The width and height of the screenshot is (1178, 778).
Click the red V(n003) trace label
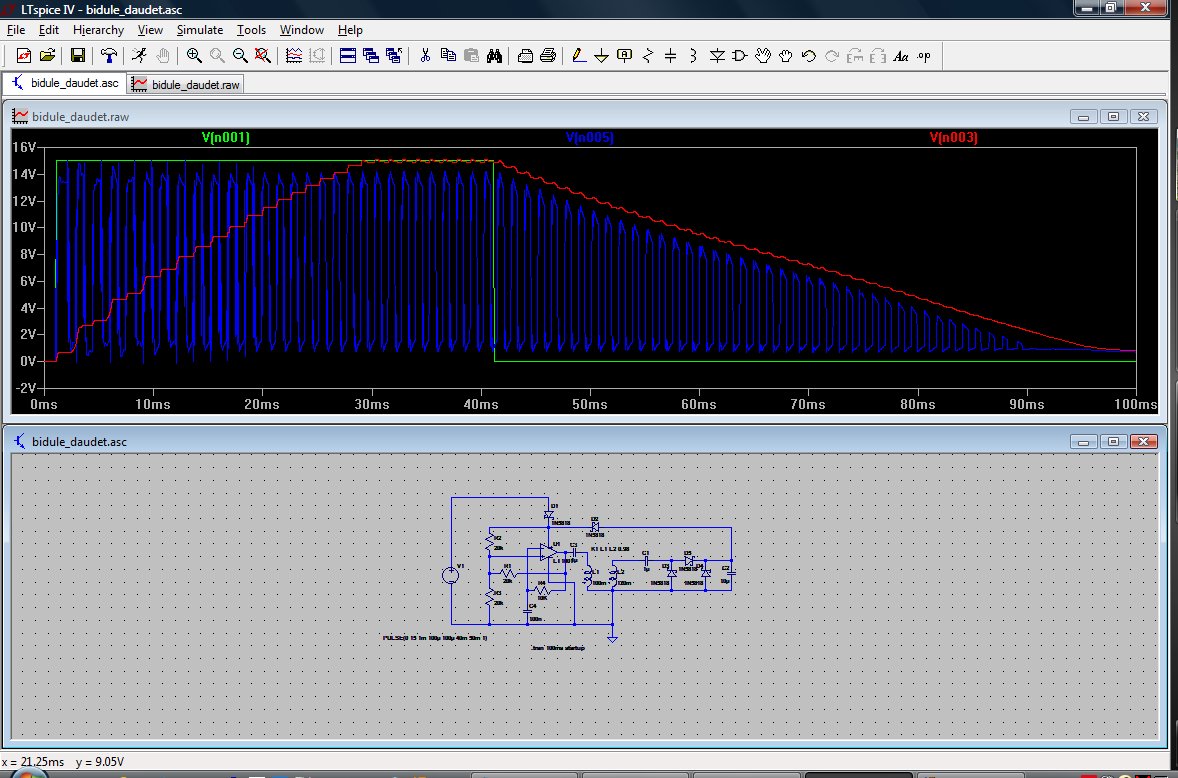pyautogui.click(x=953, y=138)
